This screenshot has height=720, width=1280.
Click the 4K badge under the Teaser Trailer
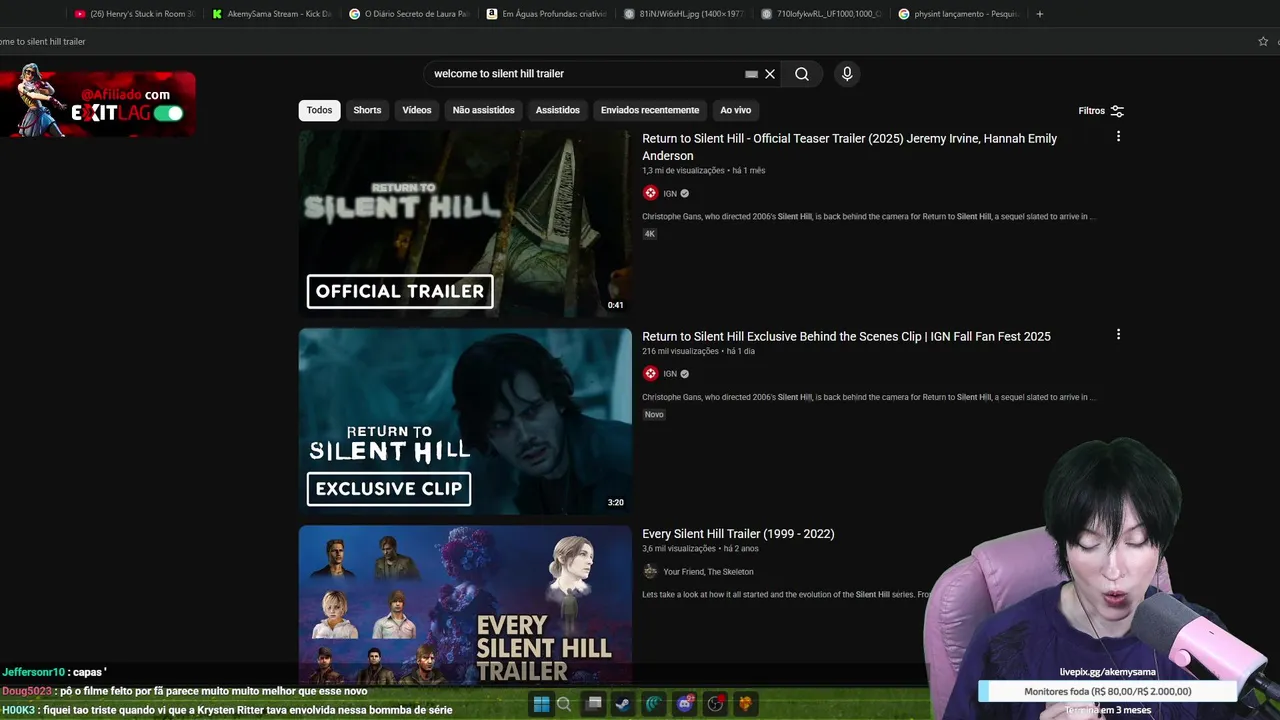click(x=649, y=234)
